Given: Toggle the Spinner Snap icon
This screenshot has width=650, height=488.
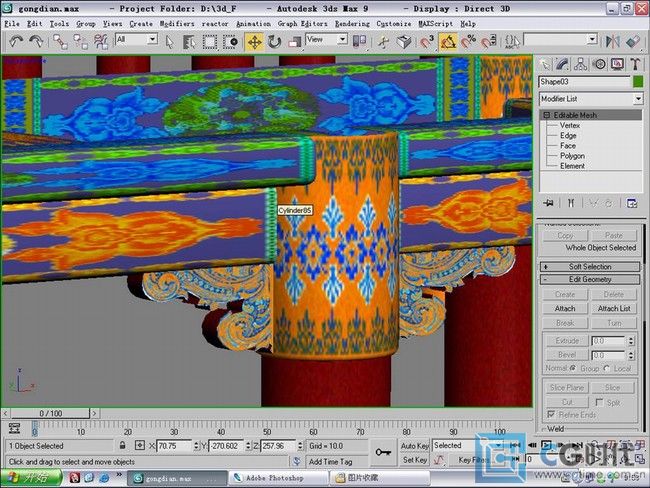Looking at the screenshot, I should click(489, 42).
